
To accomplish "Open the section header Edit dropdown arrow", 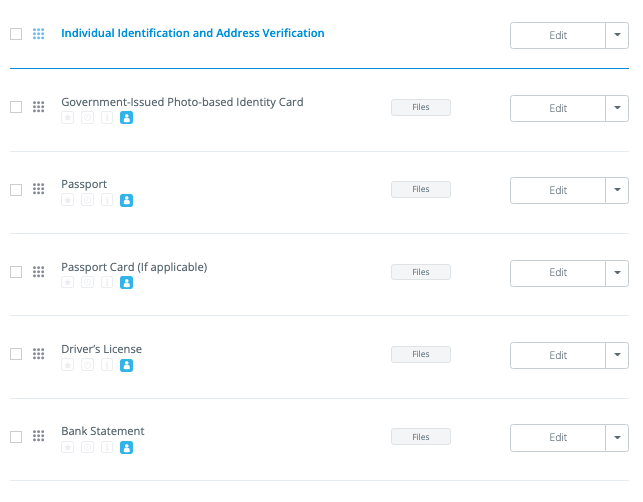I will pos(617,35).
